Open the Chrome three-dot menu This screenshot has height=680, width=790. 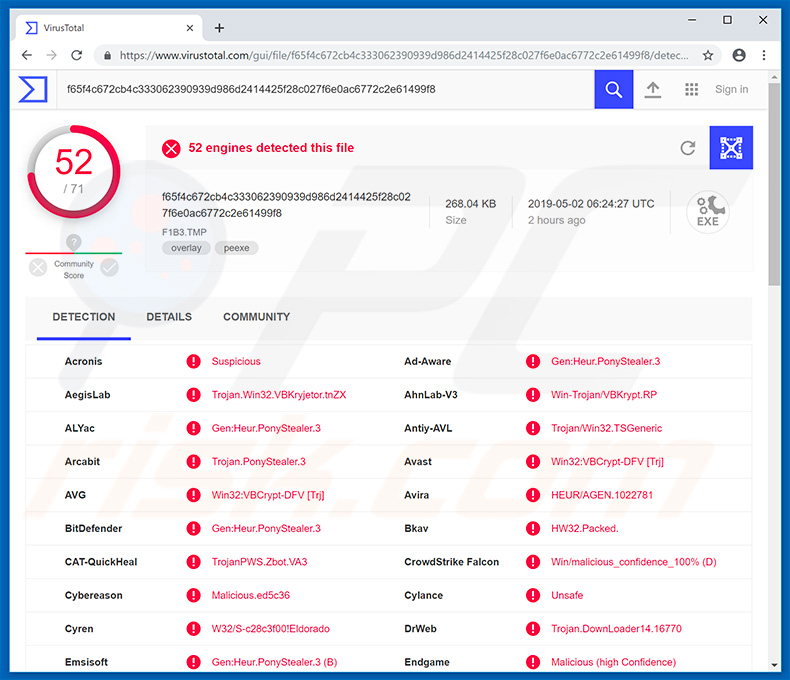764,55
